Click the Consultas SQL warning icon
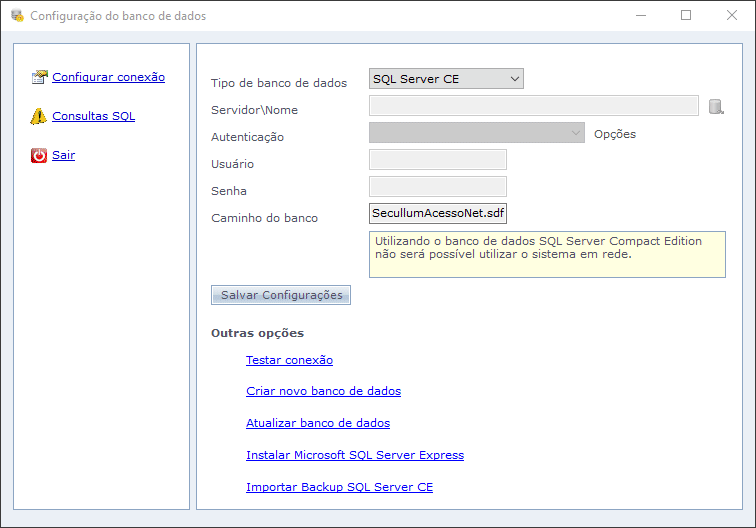The width and height of the screenshot is (756, 528). (x=39, y=116)
